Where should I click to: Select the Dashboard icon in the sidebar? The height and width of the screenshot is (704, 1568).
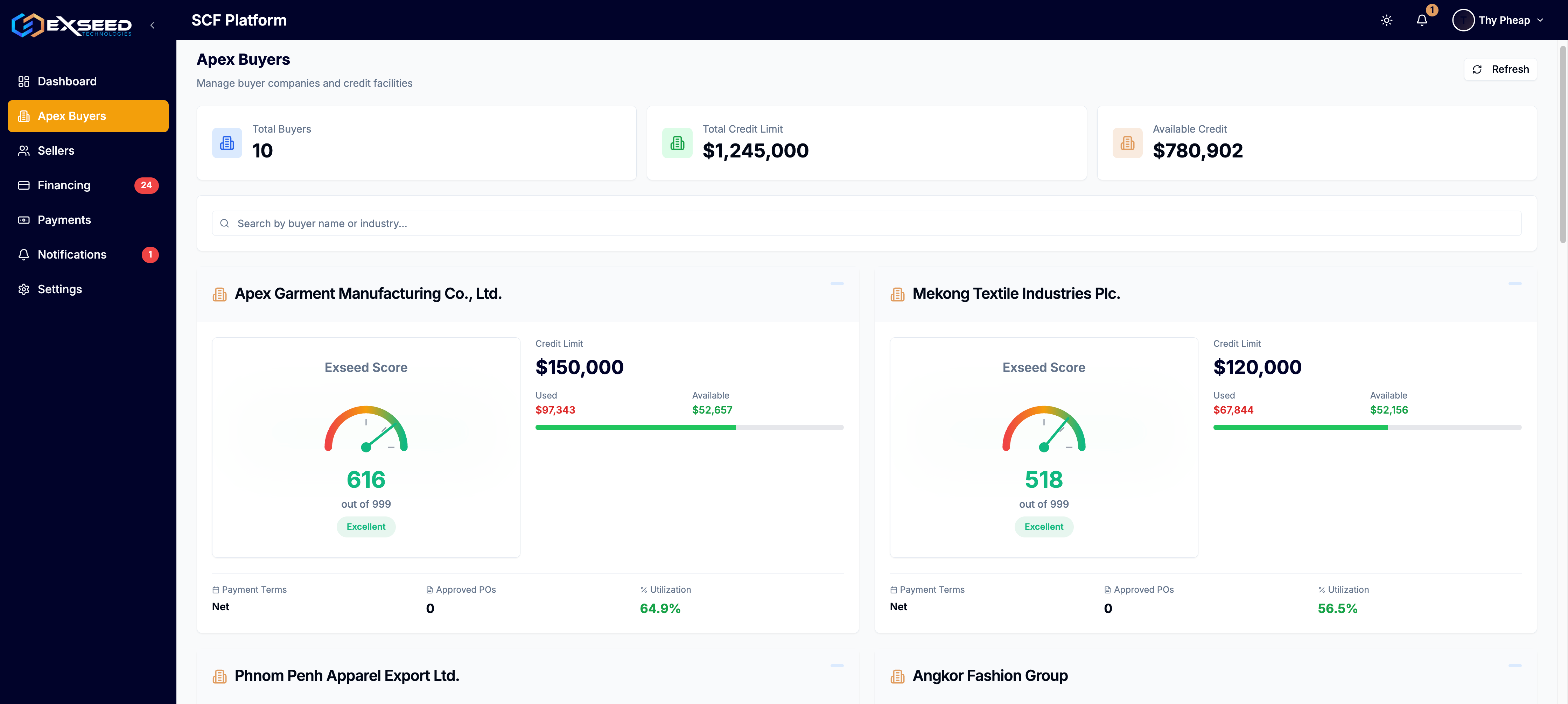click(24, 81)
